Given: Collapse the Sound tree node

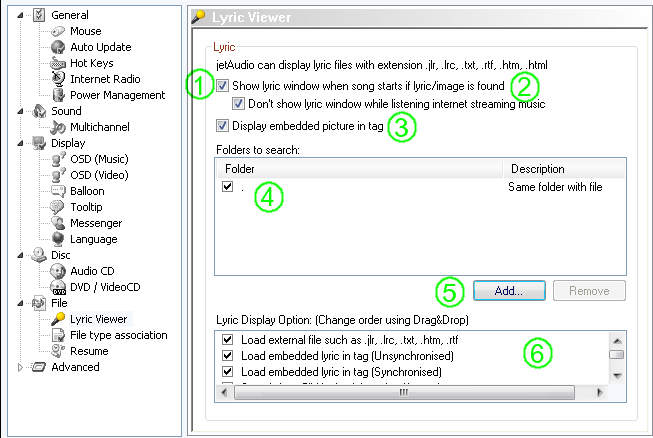Looking at the screenshot, I should [x=20, y=112].
